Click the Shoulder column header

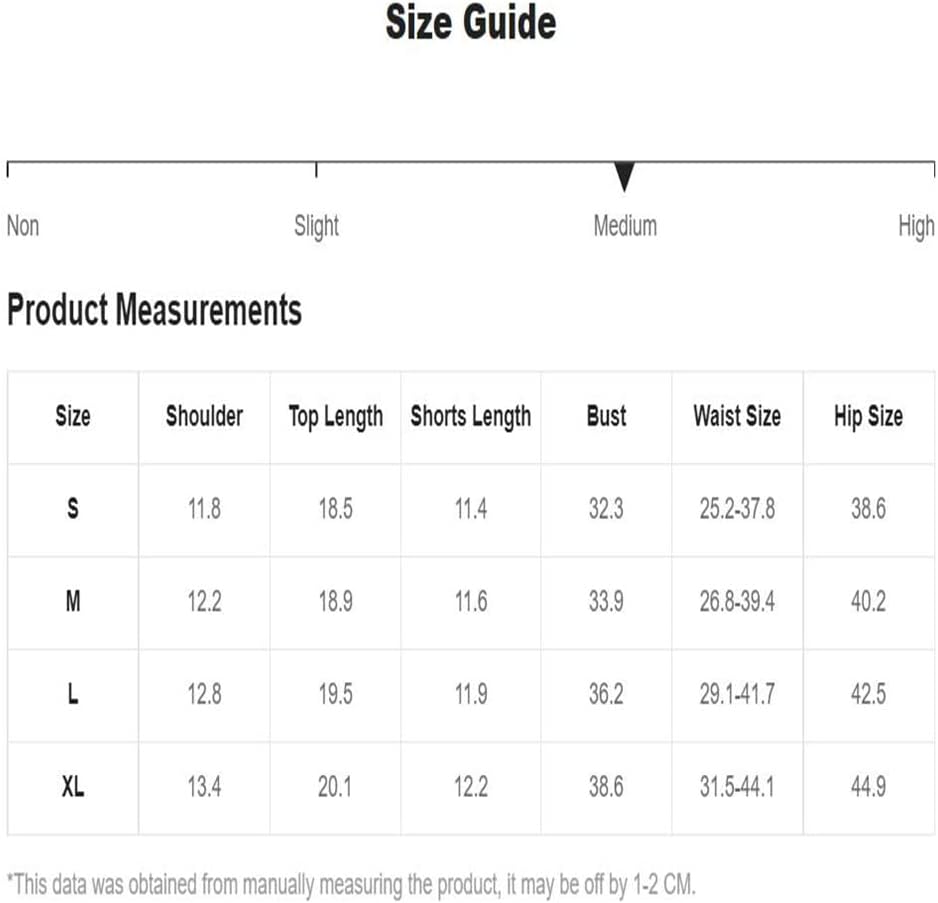204,416
